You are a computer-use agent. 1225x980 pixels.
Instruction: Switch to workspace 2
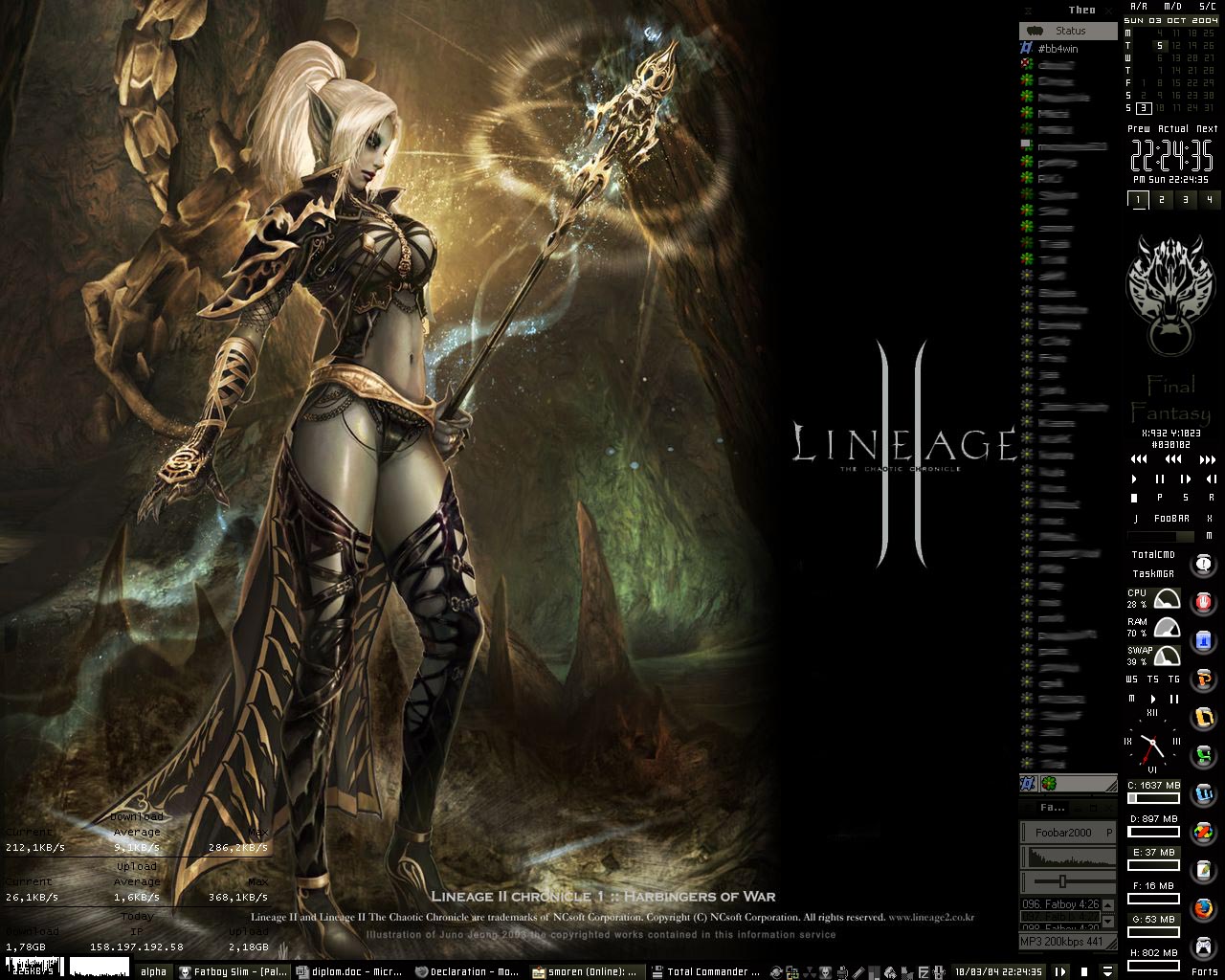pos(1162,200)
